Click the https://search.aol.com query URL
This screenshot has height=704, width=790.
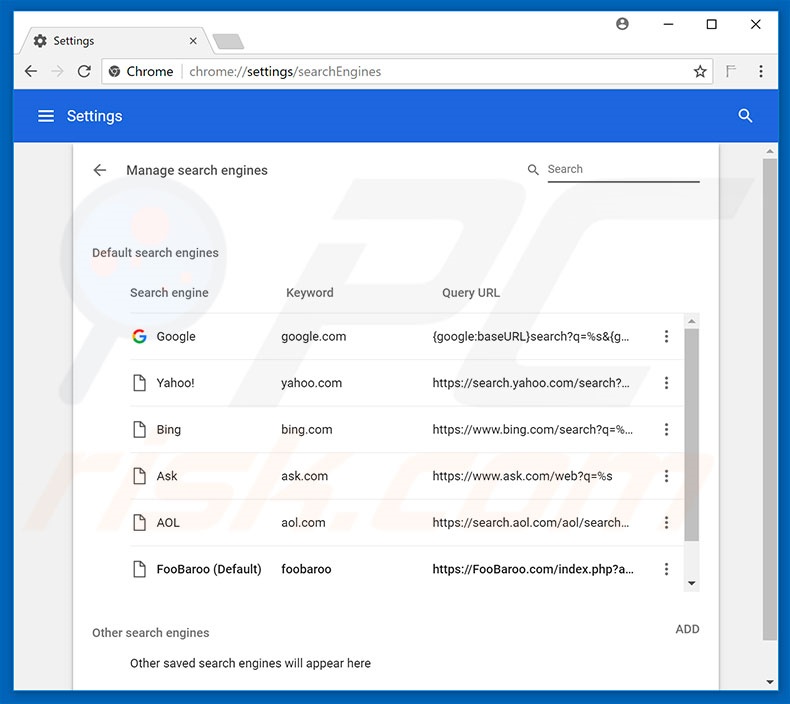(531, 523)
